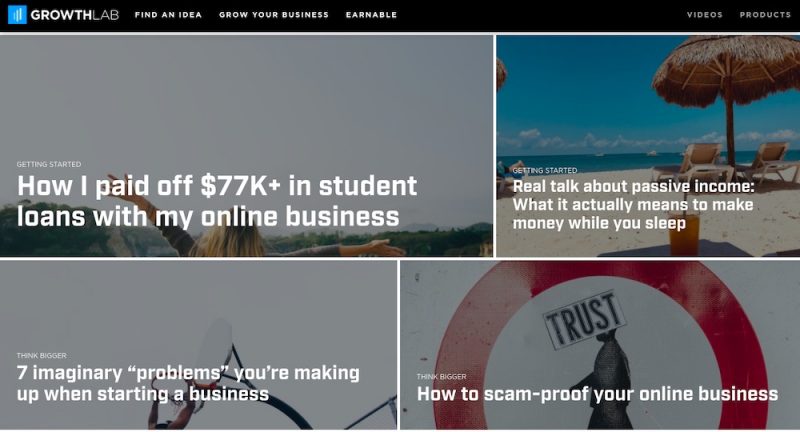Click the GROWTHLAB wordmark text
The image size is (800, 432).
point(74,15)
